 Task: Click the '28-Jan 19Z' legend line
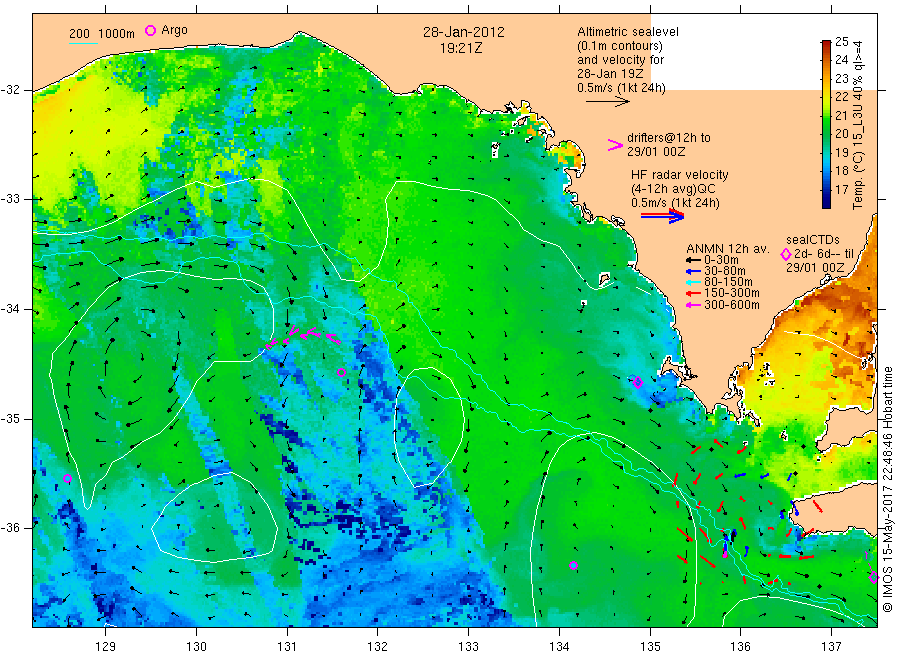pyautogui.click(x=610, y=73)
